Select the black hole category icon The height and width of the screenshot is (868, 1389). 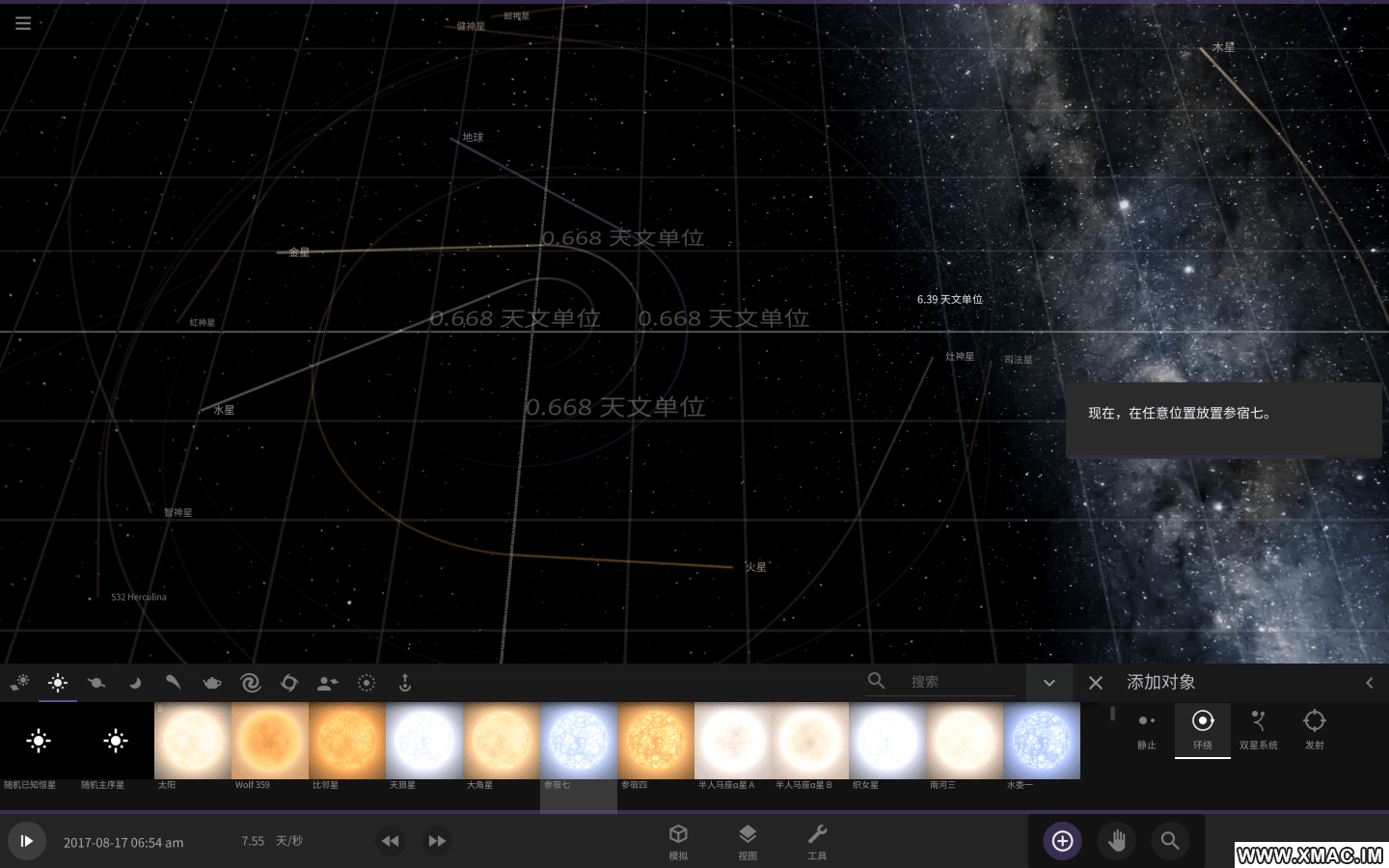pyautogui.click(x=289, y=683)
